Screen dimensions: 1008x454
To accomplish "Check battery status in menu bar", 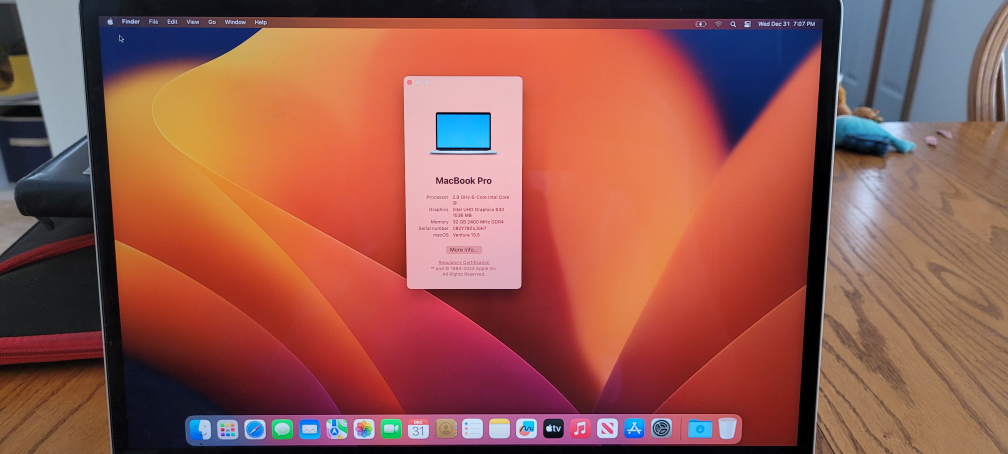I will coord(701,24).
